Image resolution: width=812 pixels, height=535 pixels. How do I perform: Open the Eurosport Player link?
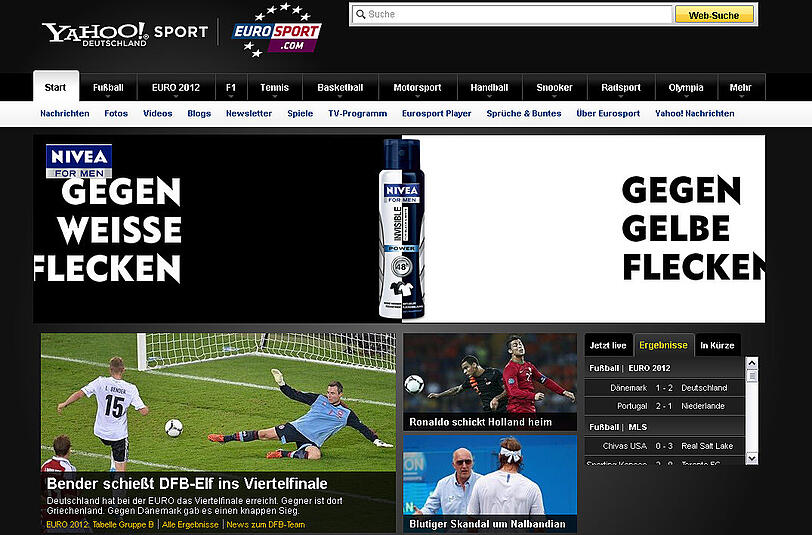pos(437,113)
